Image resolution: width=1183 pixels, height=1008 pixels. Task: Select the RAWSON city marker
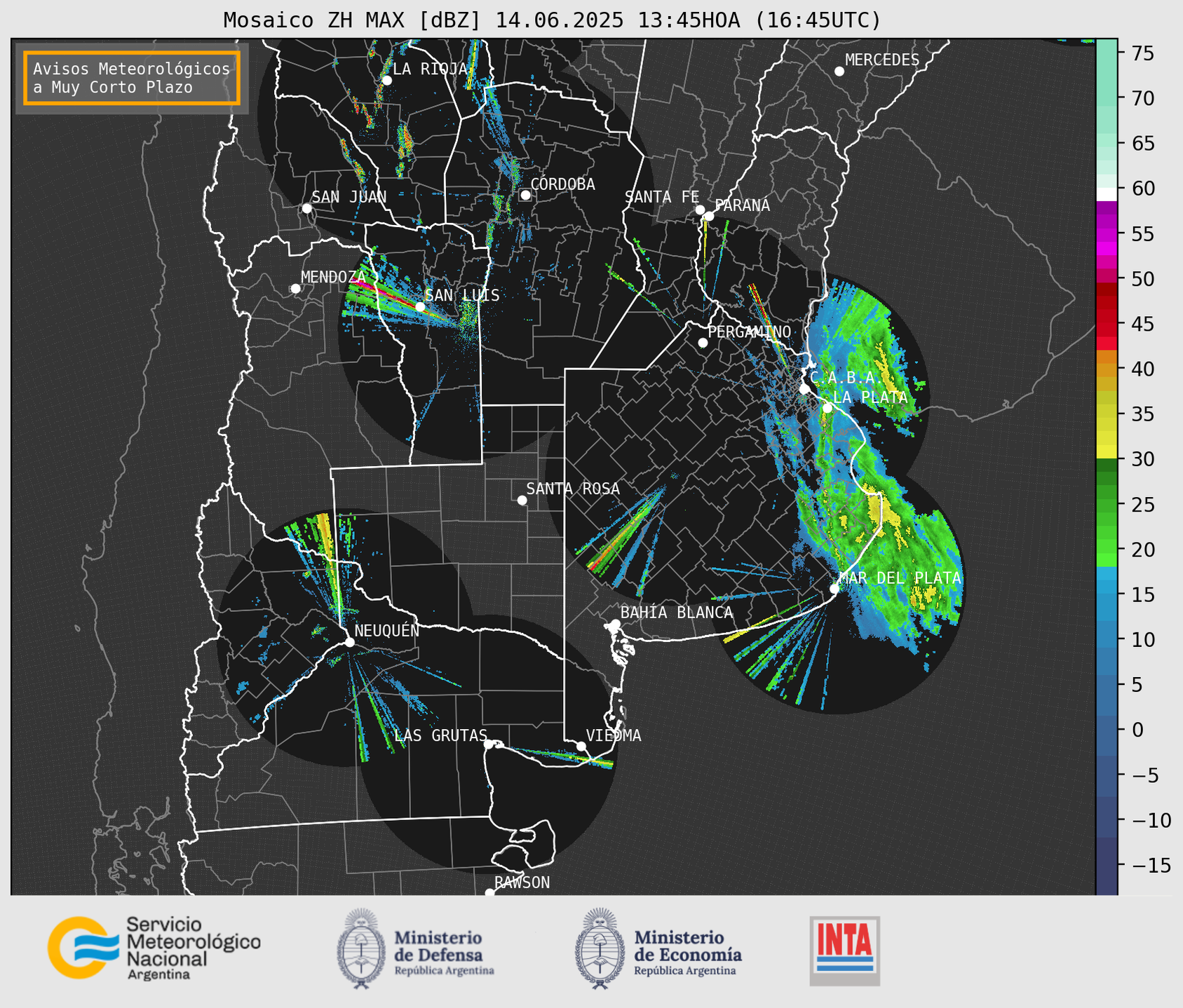pos(489,893)
